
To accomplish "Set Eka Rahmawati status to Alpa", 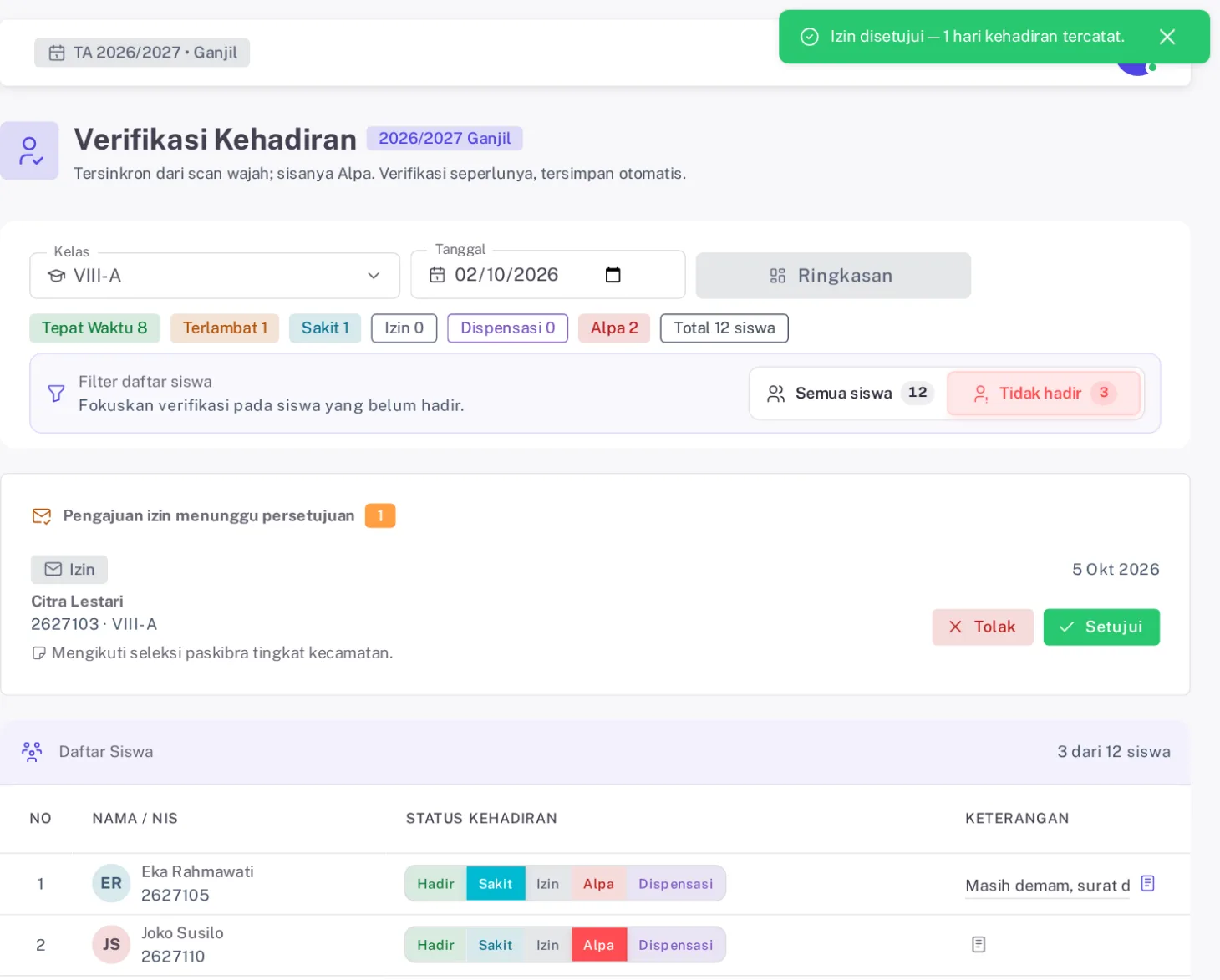I will [599, 884].
